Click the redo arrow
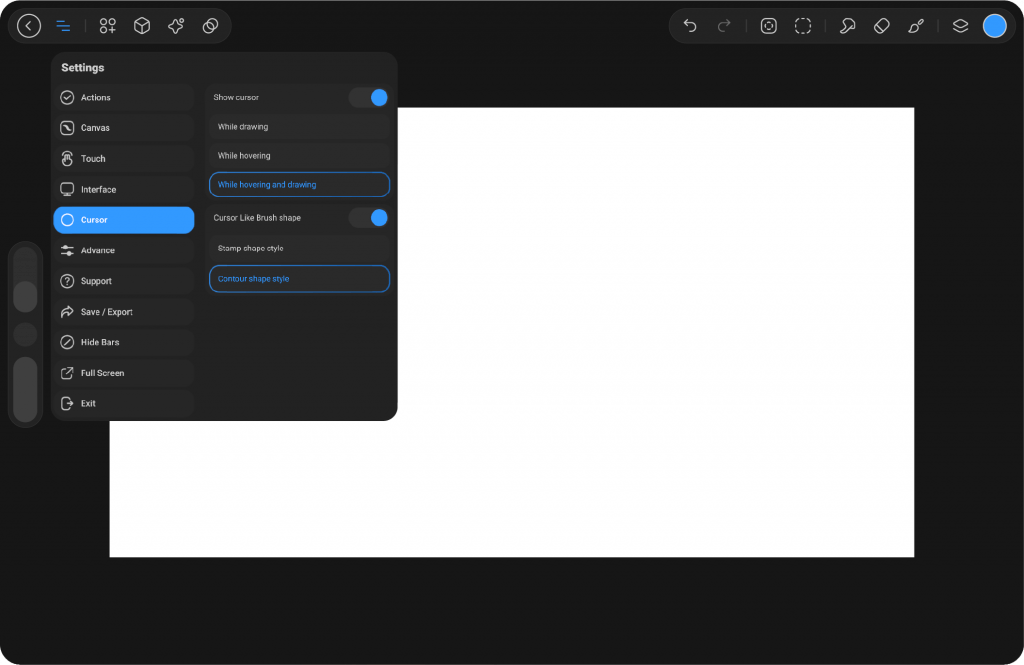The image size is (1024, 665). coord(724,26)
